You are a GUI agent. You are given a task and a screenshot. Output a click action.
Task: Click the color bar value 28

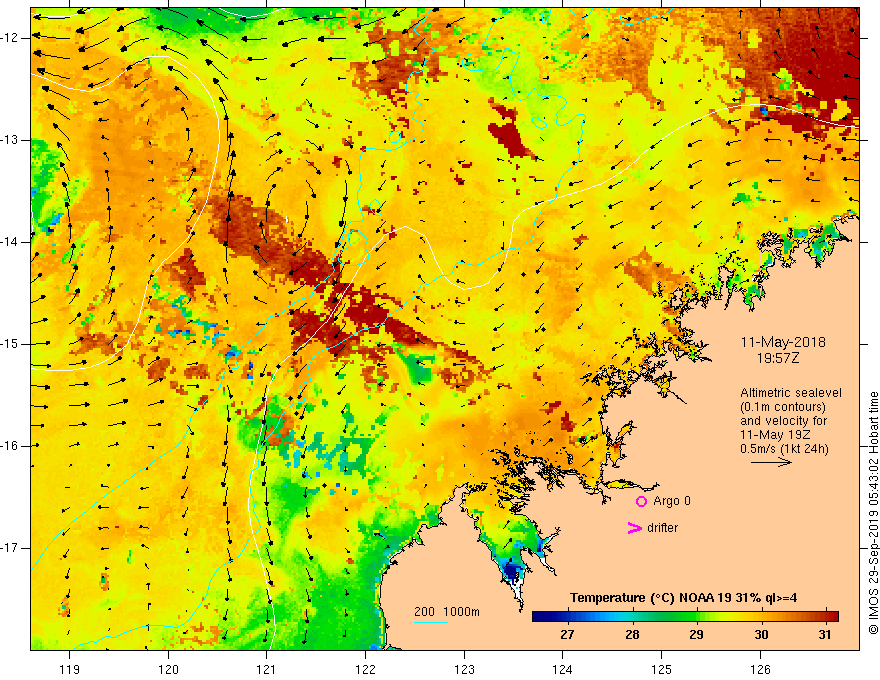[632, 635]
